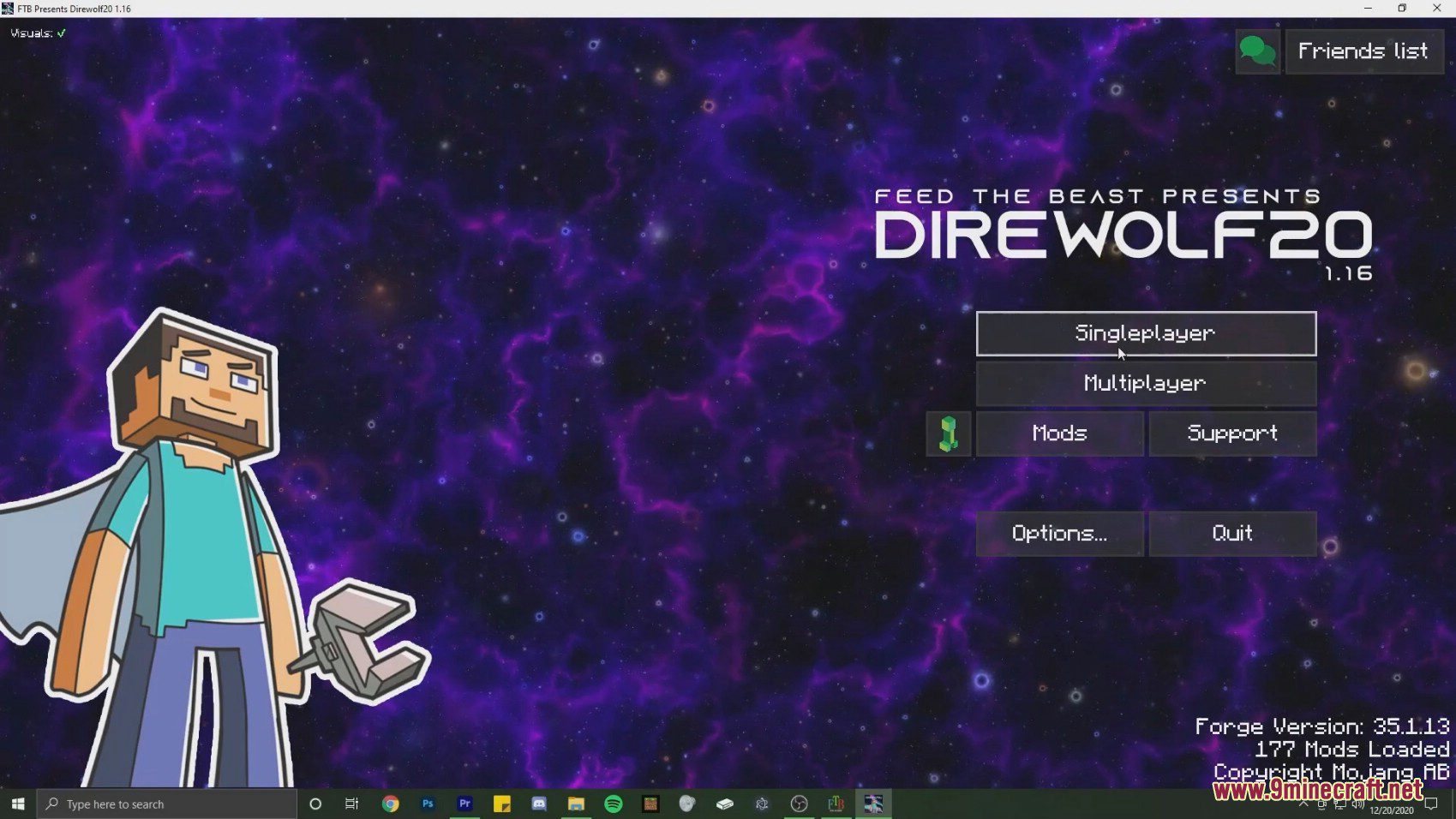Click the Meet Now system tray icon
Image resolution: width=1456 pixels, height=819 pixels.
pos(1322,804)
